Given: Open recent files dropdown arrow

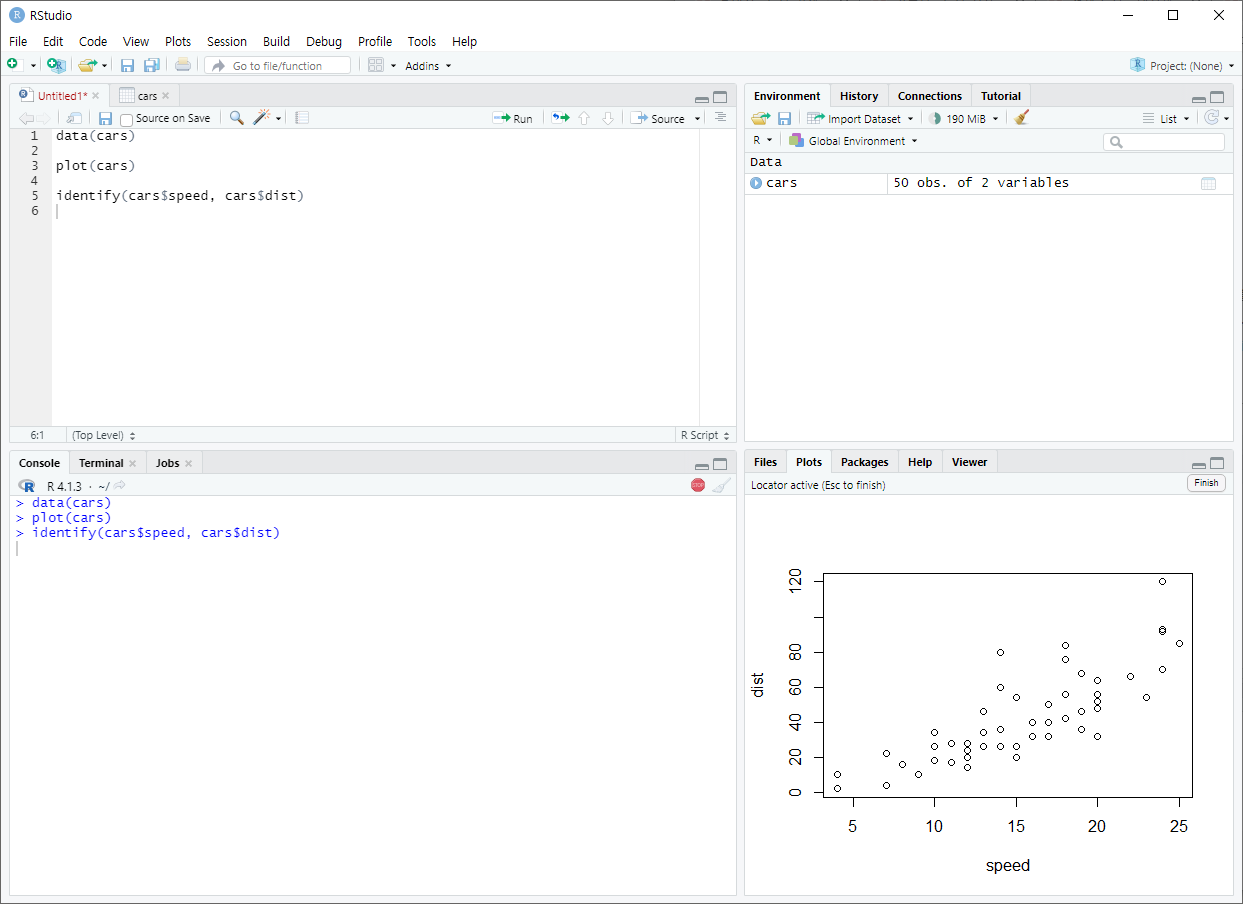Looking at the screenshot, I should (x=104, y=66).
